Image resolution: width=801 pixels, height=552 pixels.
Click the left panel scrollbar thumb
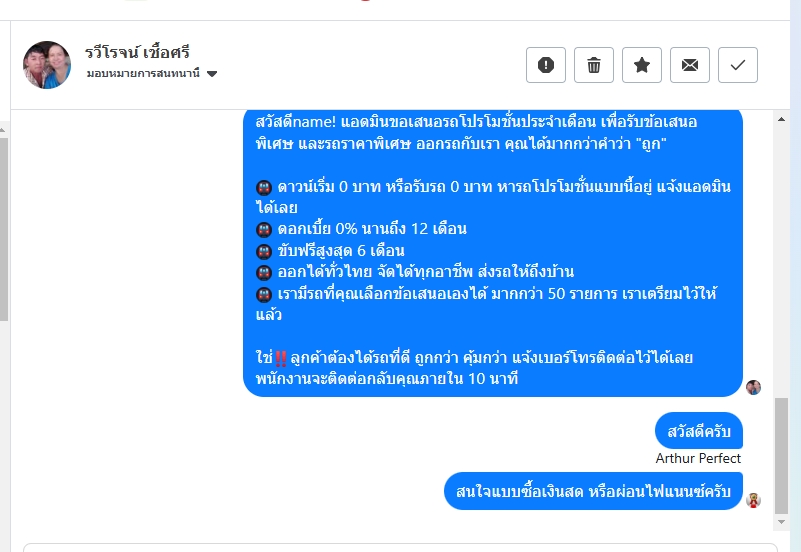(x=4, y=229)
